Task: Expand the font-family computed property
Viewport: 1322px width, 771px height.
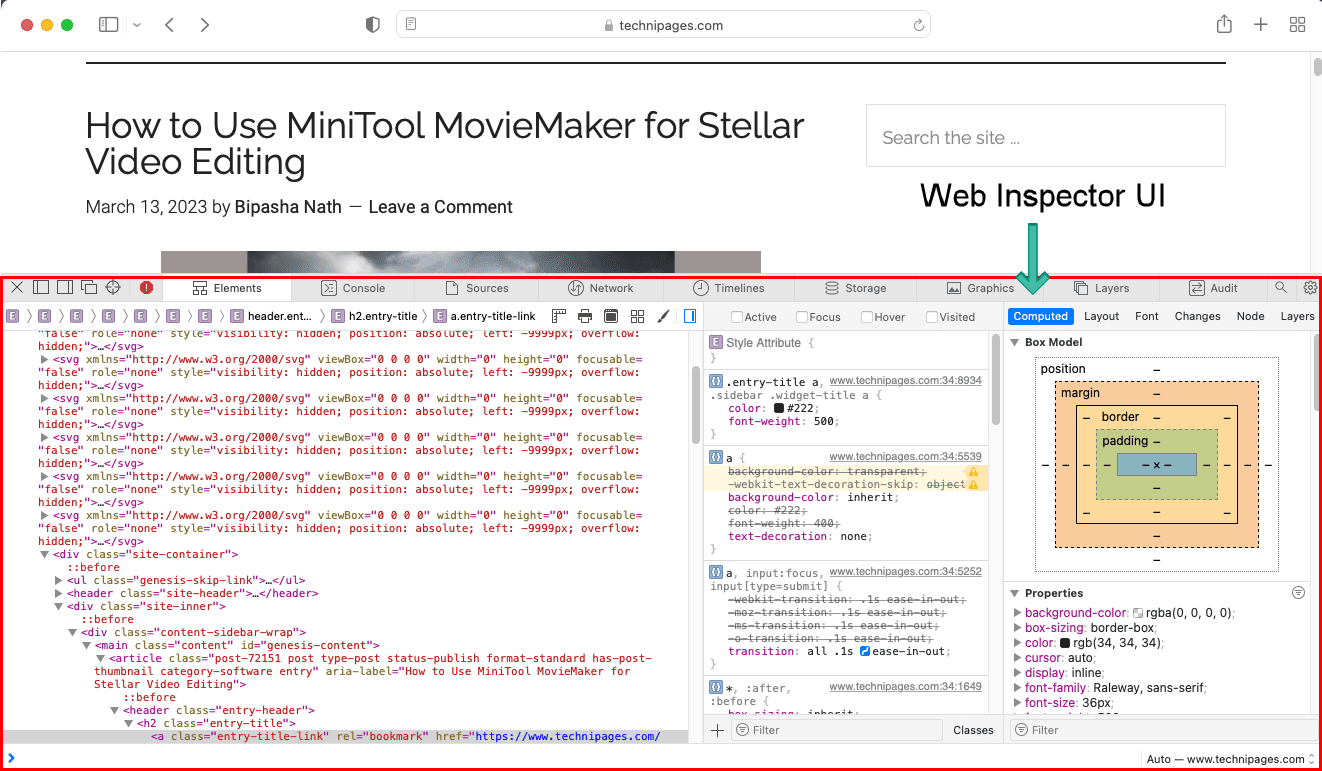Action: pos(1018,688)
